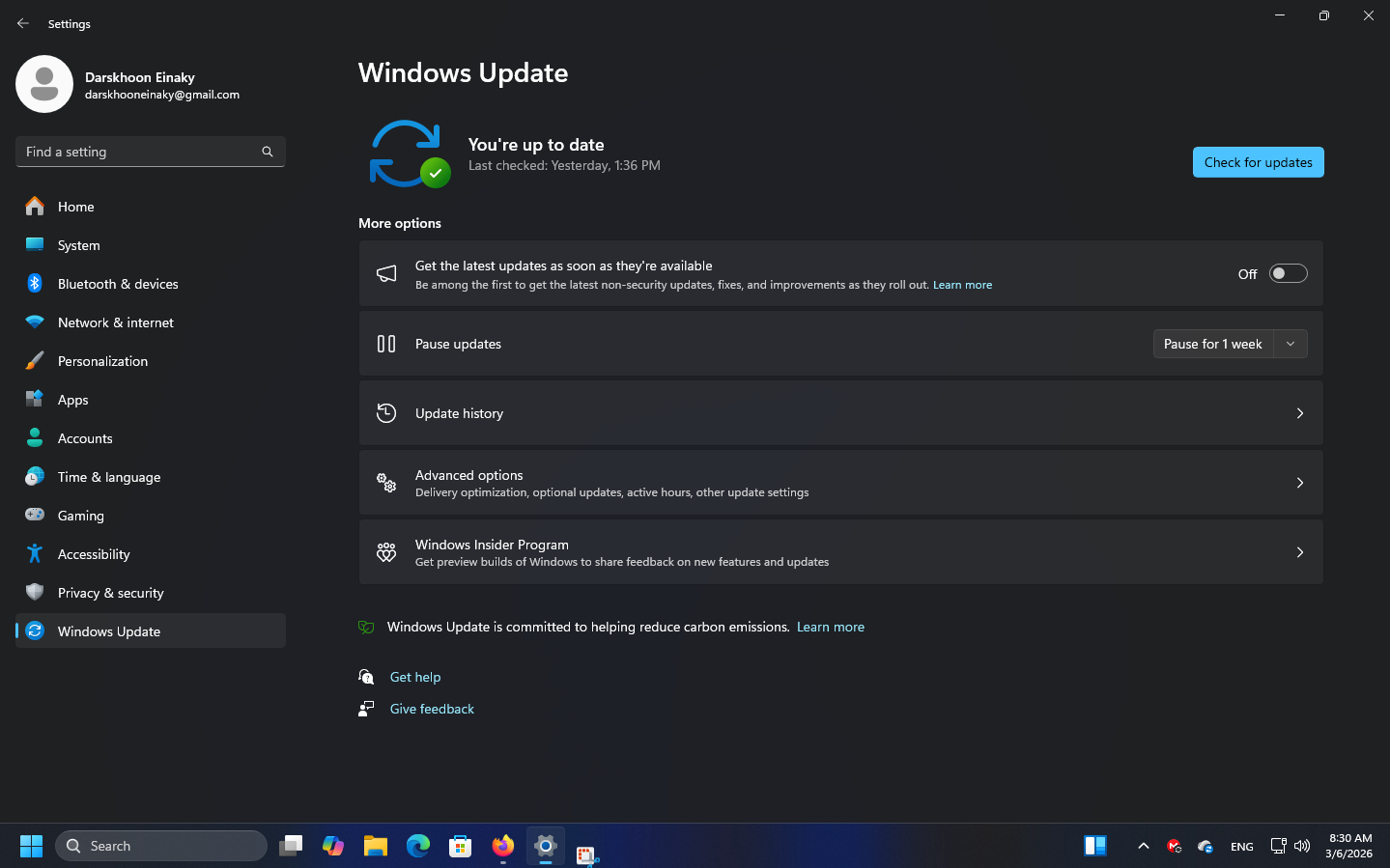Click the red M tray icon
Viewport: 1390px width, 868px height.
coord(1174,846)
